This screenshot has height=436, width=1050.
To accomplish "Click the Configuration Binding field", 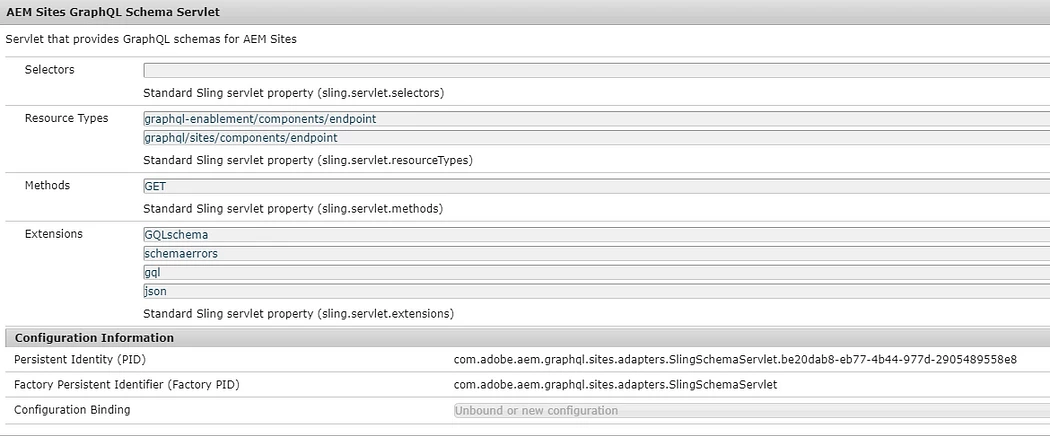I will 752,411.
